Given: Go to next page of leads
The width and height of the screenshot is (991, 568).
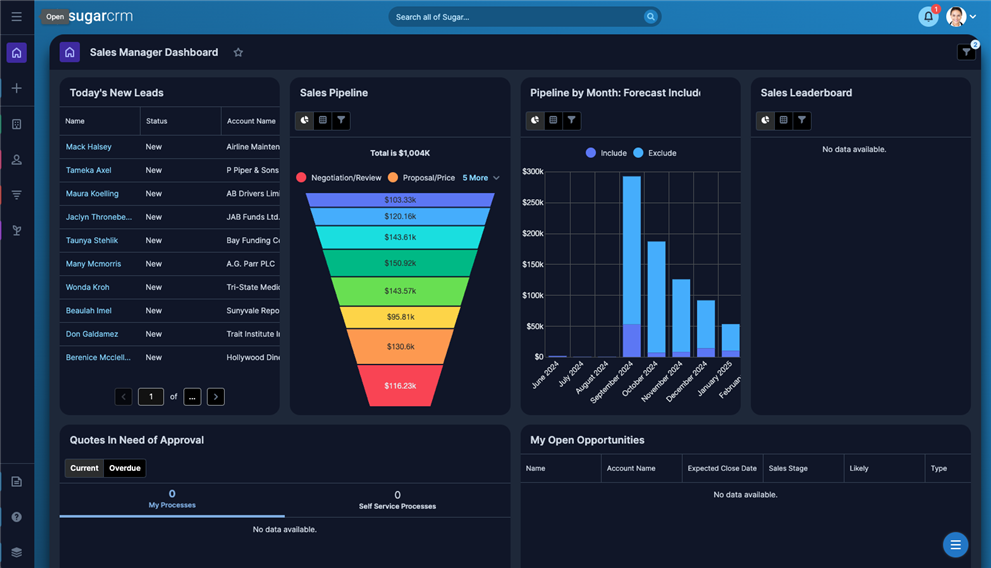Looking at the screenshot, I should pyautogui.click(x=216, y=397).
